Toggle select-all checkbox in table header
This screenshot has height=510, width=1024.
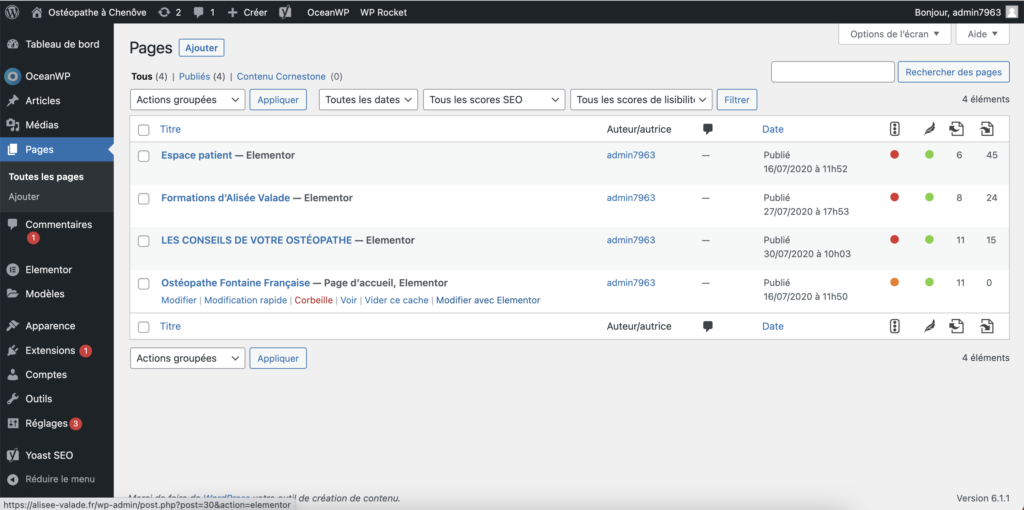click(144, 130)
